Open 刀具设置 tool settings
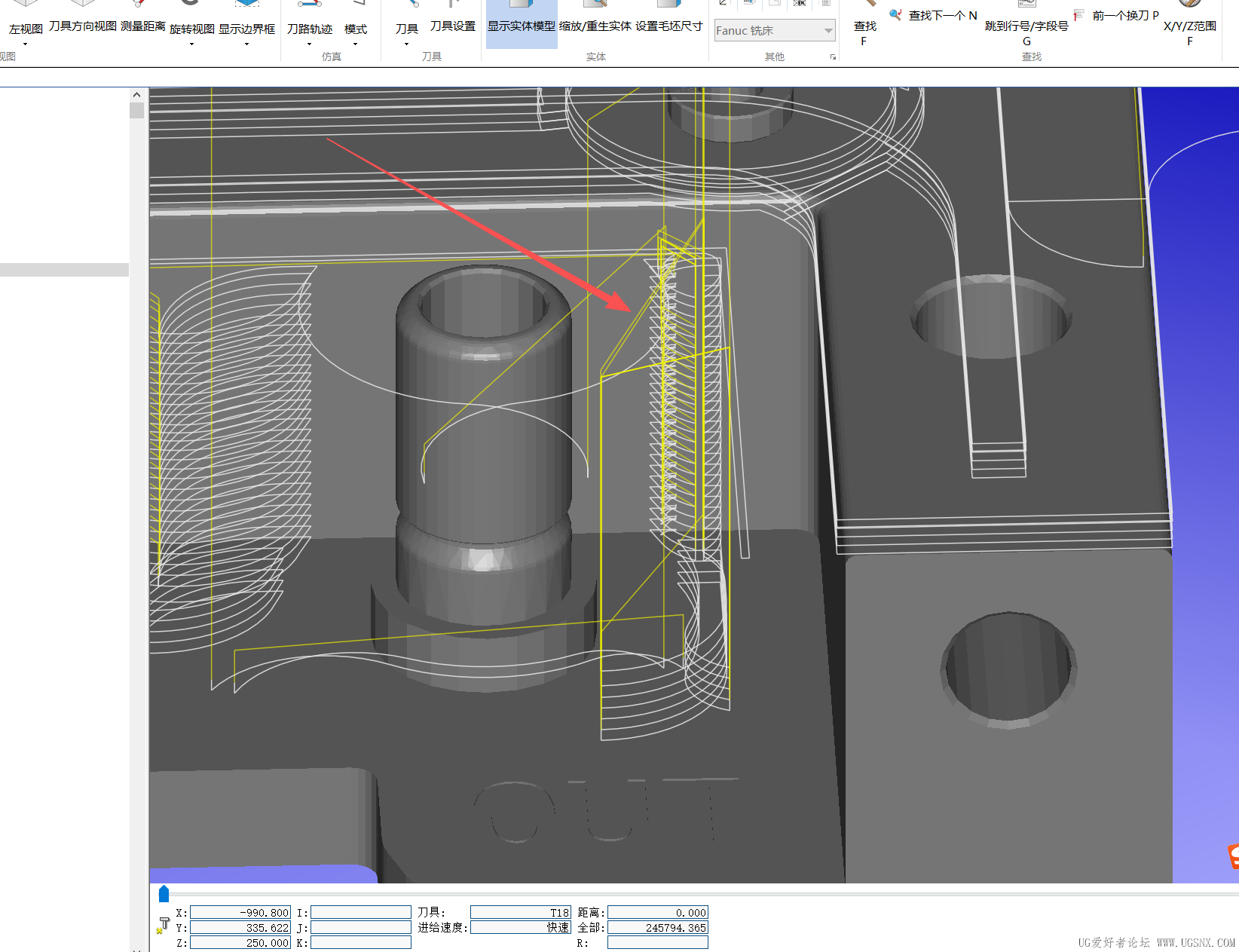1239x952 pixels. tap(452, 26)
